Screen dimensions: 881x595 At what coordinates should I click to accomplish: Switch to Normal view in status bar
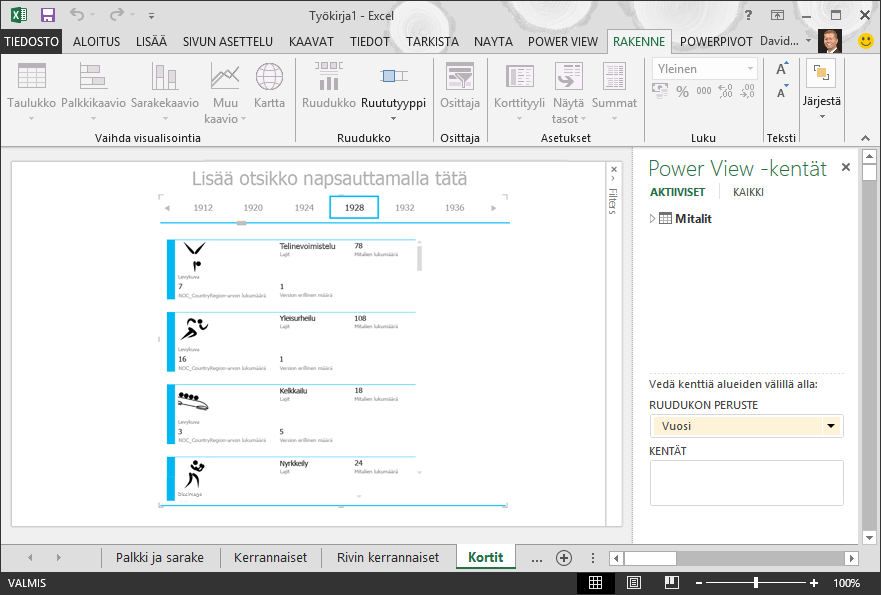(x=596, y=583)
